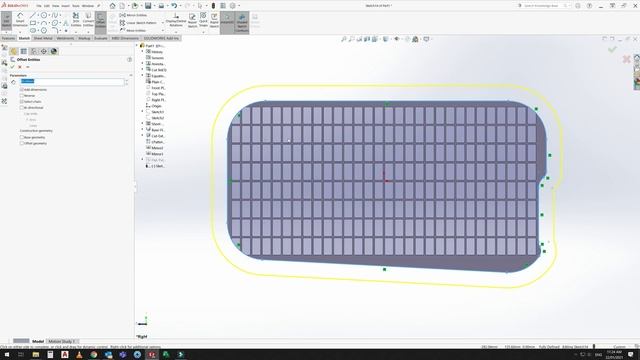The height and width of the screenshot is (360, 640).
Task: Open the DisplayManager panel tab icon
Action: (53, 51)
